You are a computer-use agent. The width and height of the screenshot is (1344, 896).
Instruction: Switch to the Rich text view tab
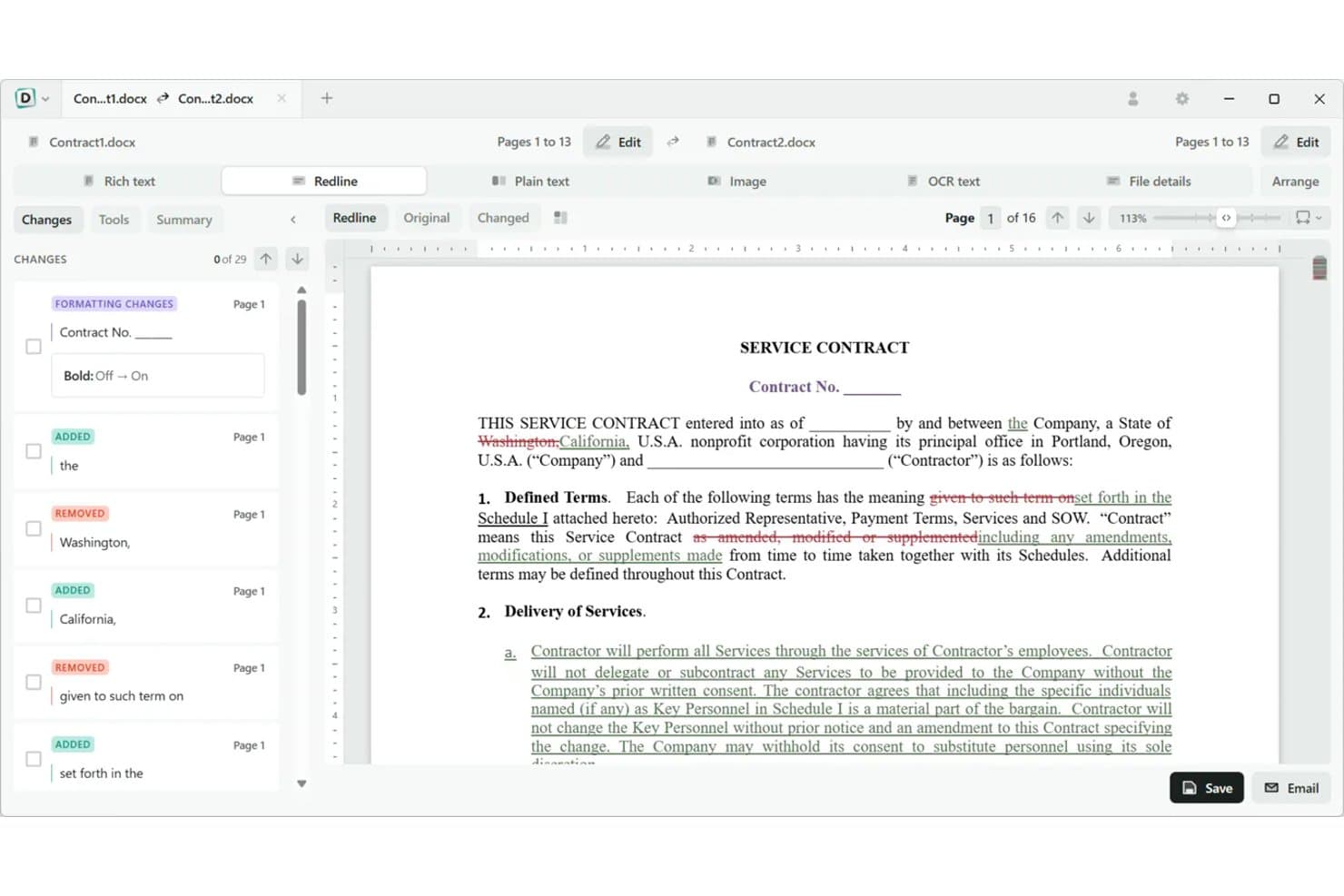coord(119,181)
